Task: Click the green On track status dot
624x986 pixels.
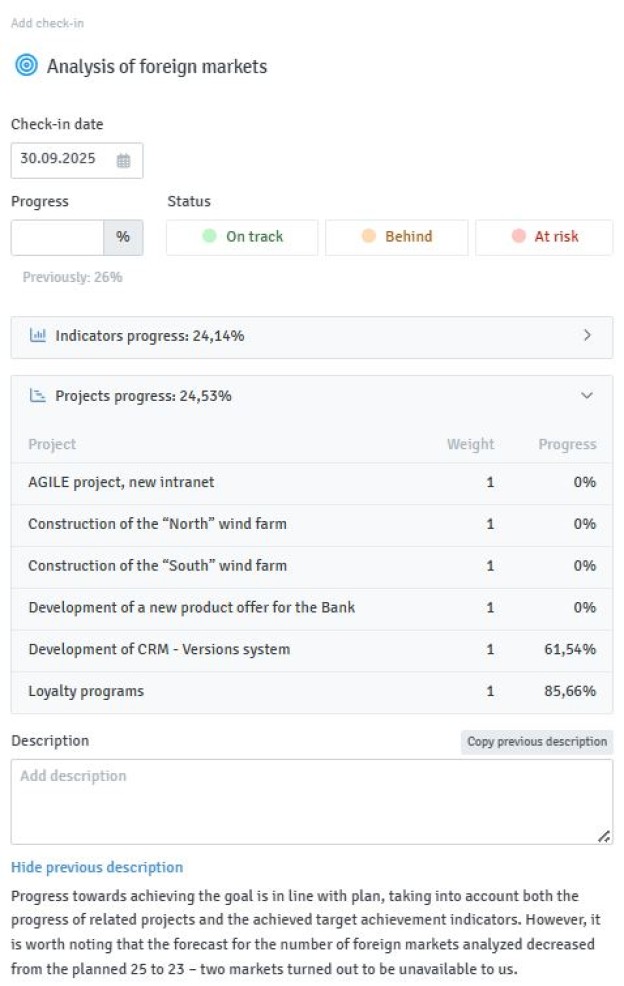Action: (x=209, y=237)
